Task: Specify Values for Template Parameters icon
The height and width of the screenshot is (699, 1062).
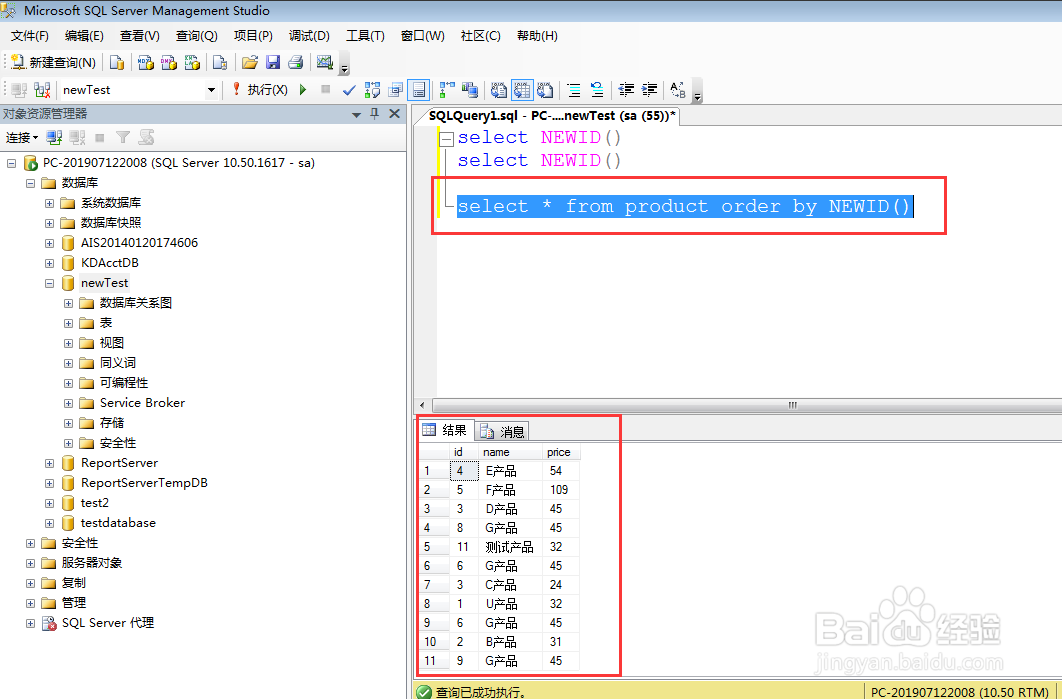Action: coord(677,89)
